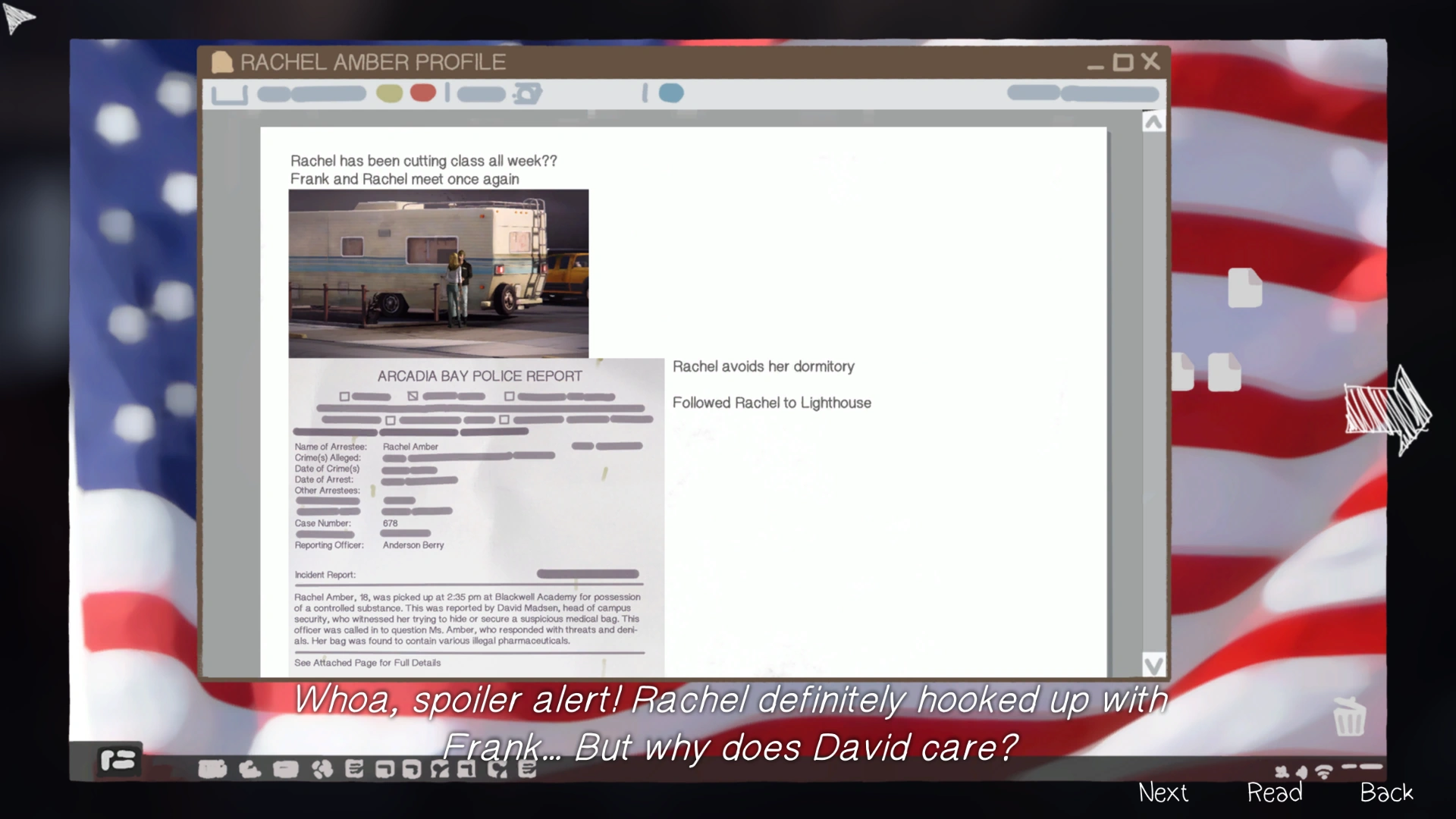Viewport: 1456px width, 819px height.
Task: Click the Next prompt
Action: 1163,792
